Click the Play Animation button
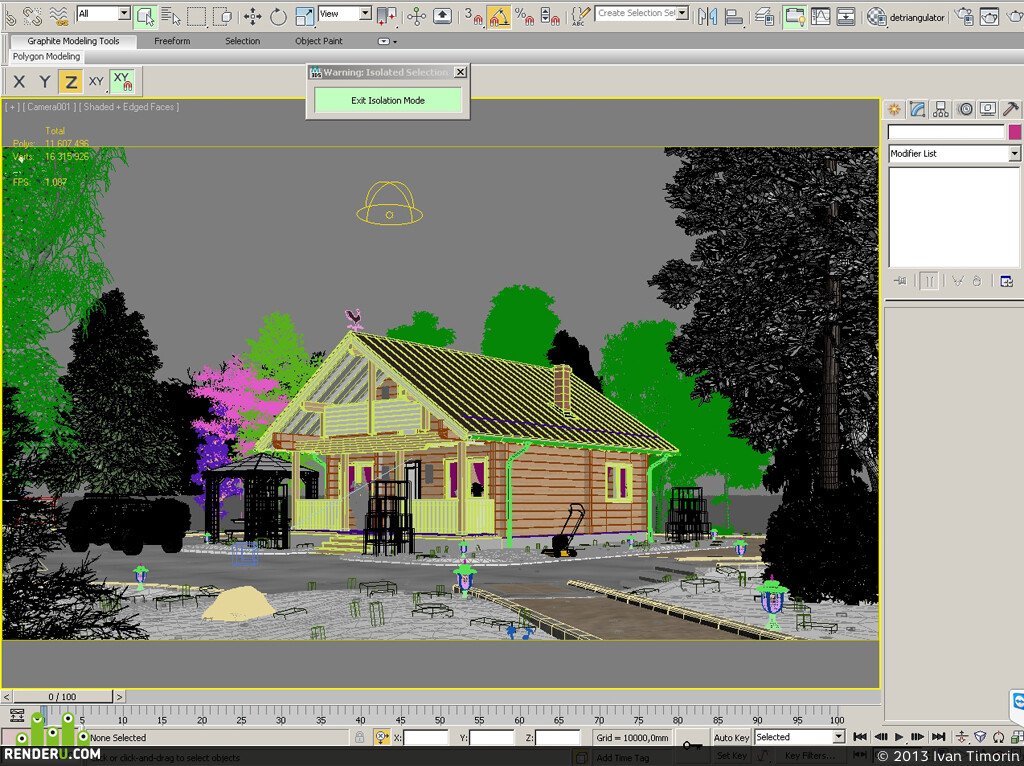The image size is (1024, 766). tap(899, 737)
